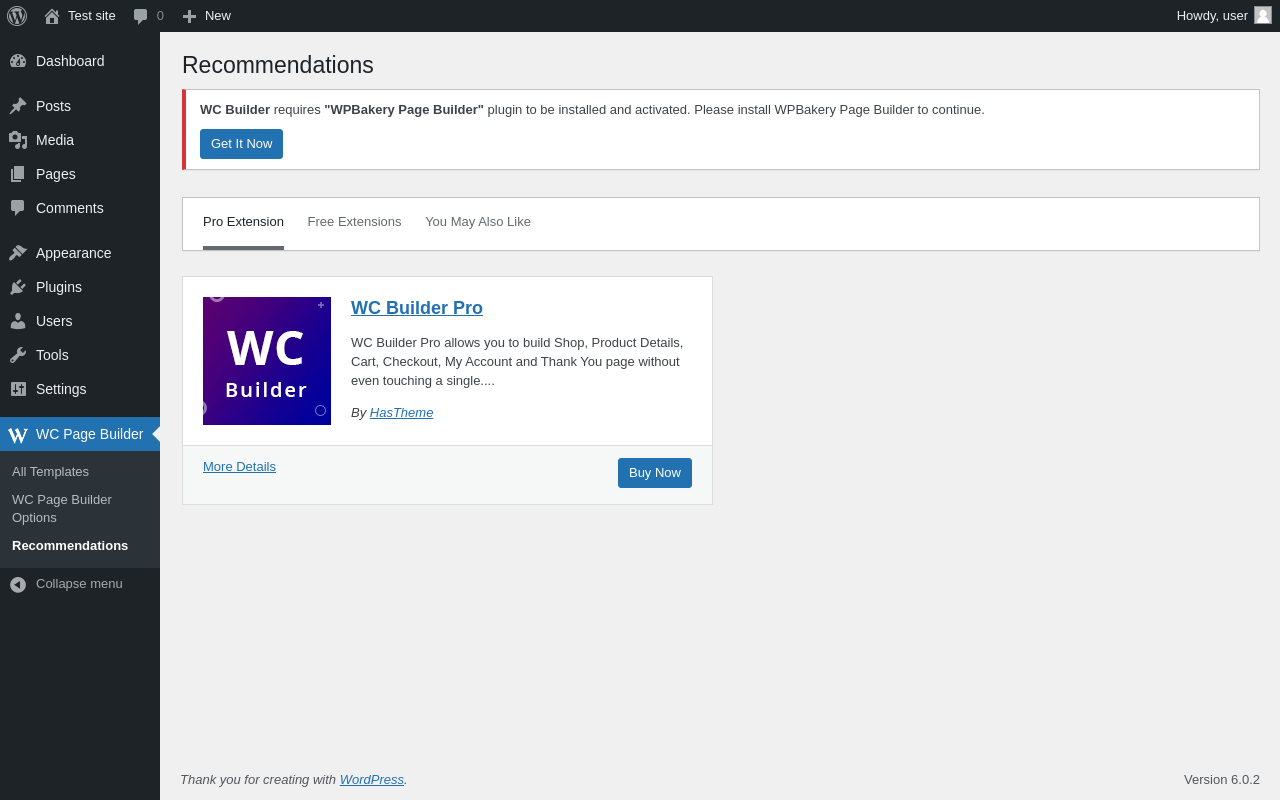Click the home icon beside Test site

click(x=52, y=16)
